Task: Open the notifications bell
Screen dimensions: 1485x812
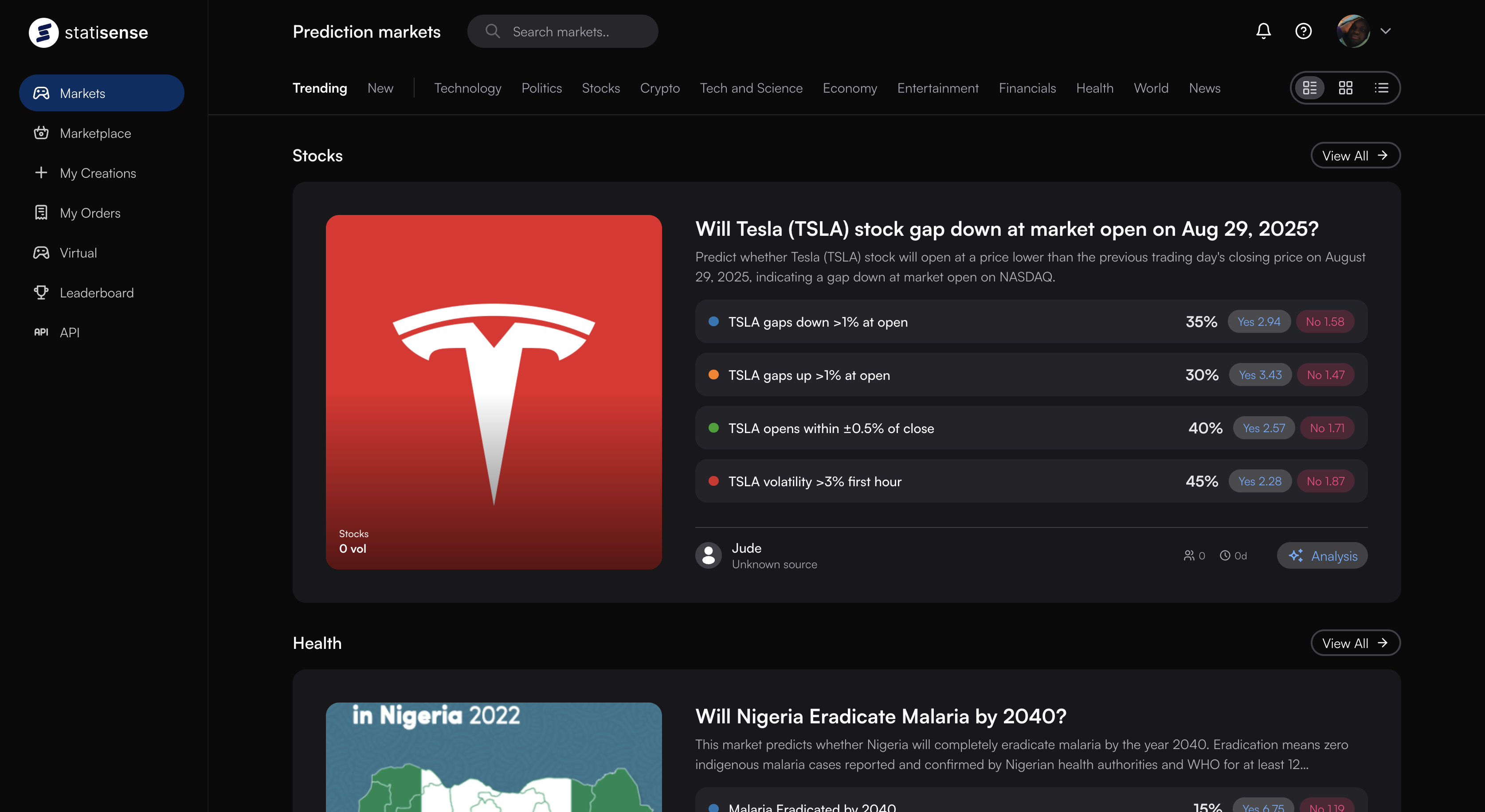Action: tap(1263, 31)
